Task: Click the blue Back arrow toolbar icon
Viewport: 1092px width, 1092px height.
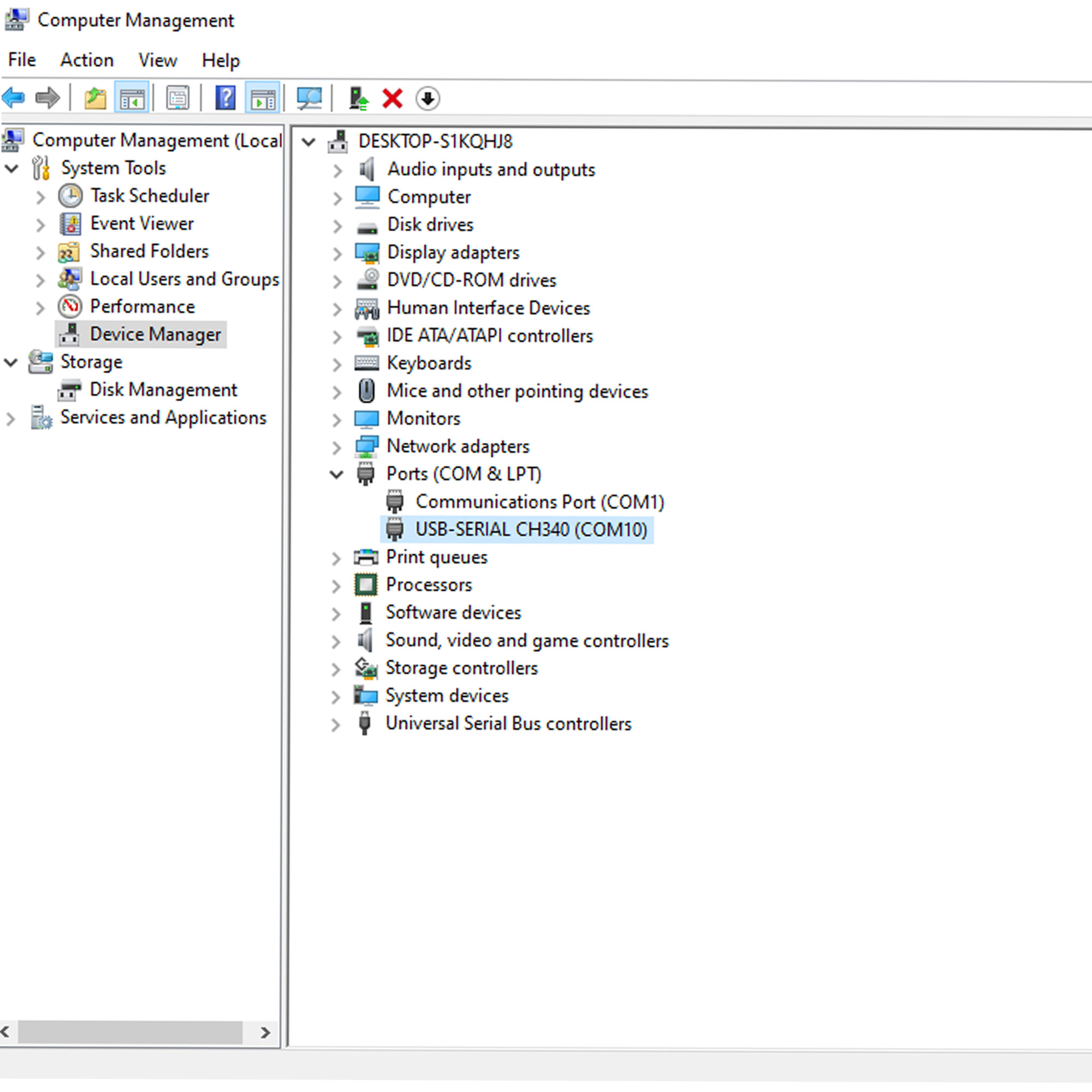Action: tap(14, 98)
